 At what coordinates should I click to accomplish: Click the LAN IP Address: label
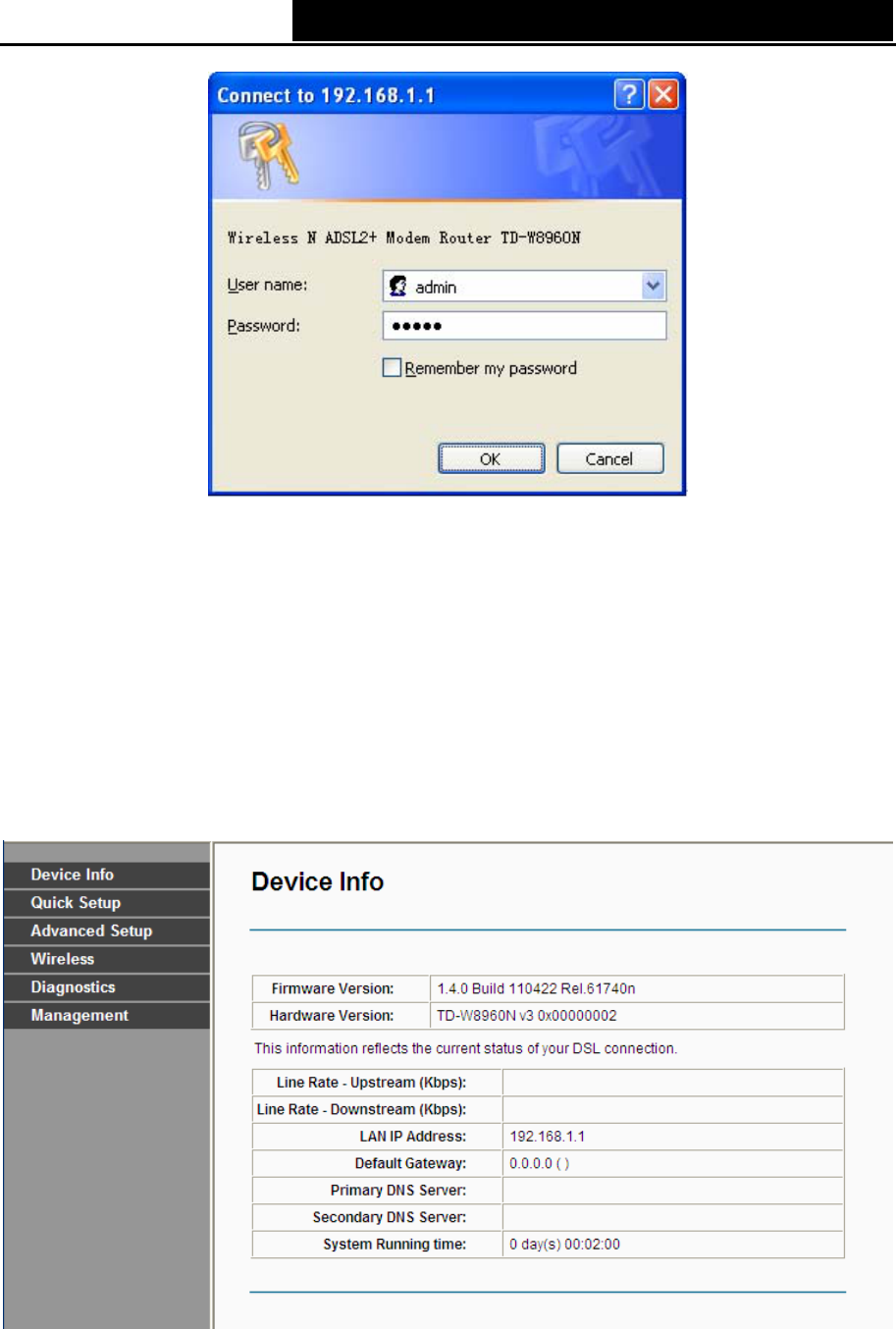pyautogui.click(x=413, y=1137)
